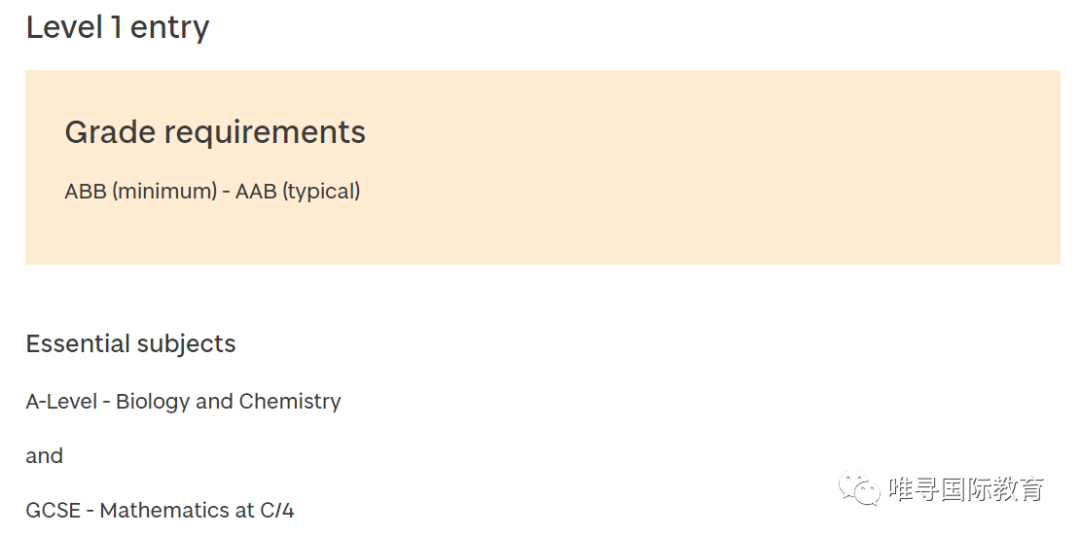Click the 唯寻国际教育 watermark text
The width and height of the screenshot is (1080, 537).
967,489
